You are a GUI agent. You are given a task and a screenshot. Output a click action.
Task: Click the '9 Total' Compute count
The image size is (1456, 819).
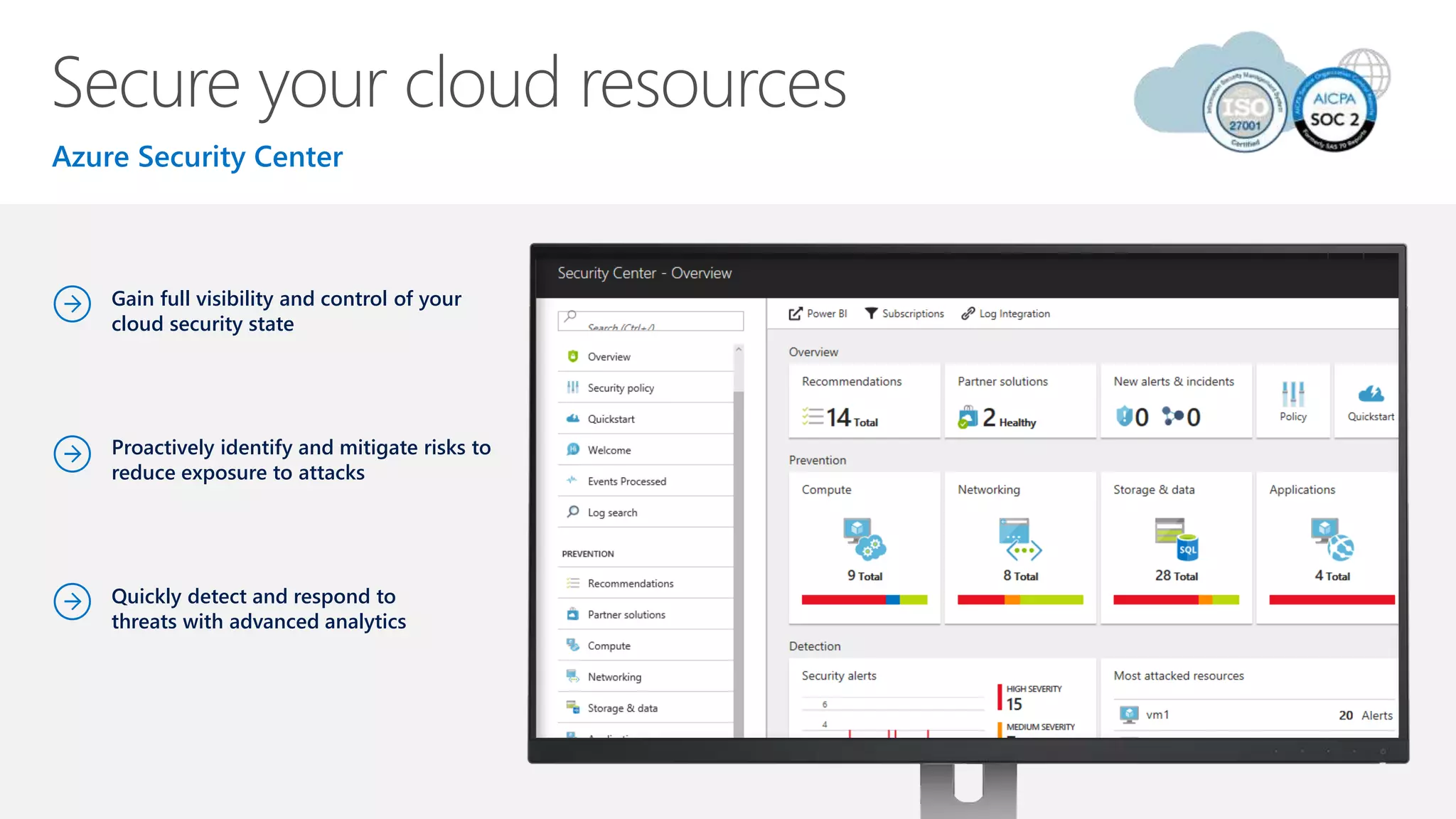(864, 576)
